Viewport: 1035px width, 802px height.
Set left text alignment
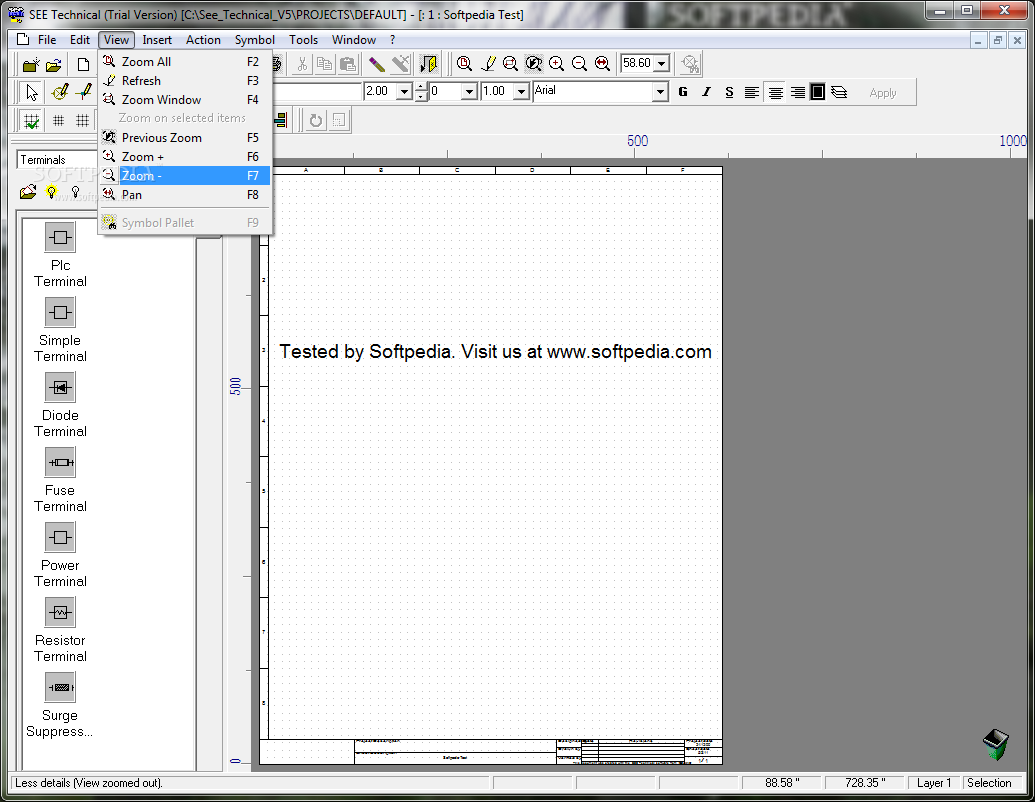click(x=752, y=92)
